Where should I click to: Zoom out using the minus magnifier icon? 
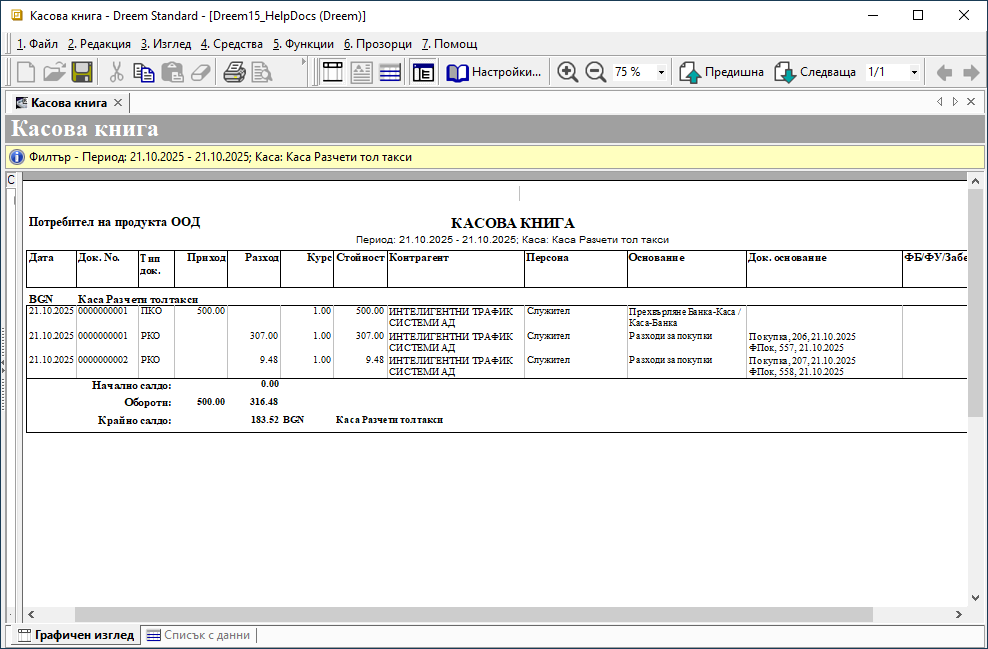(x=596, y=72)
